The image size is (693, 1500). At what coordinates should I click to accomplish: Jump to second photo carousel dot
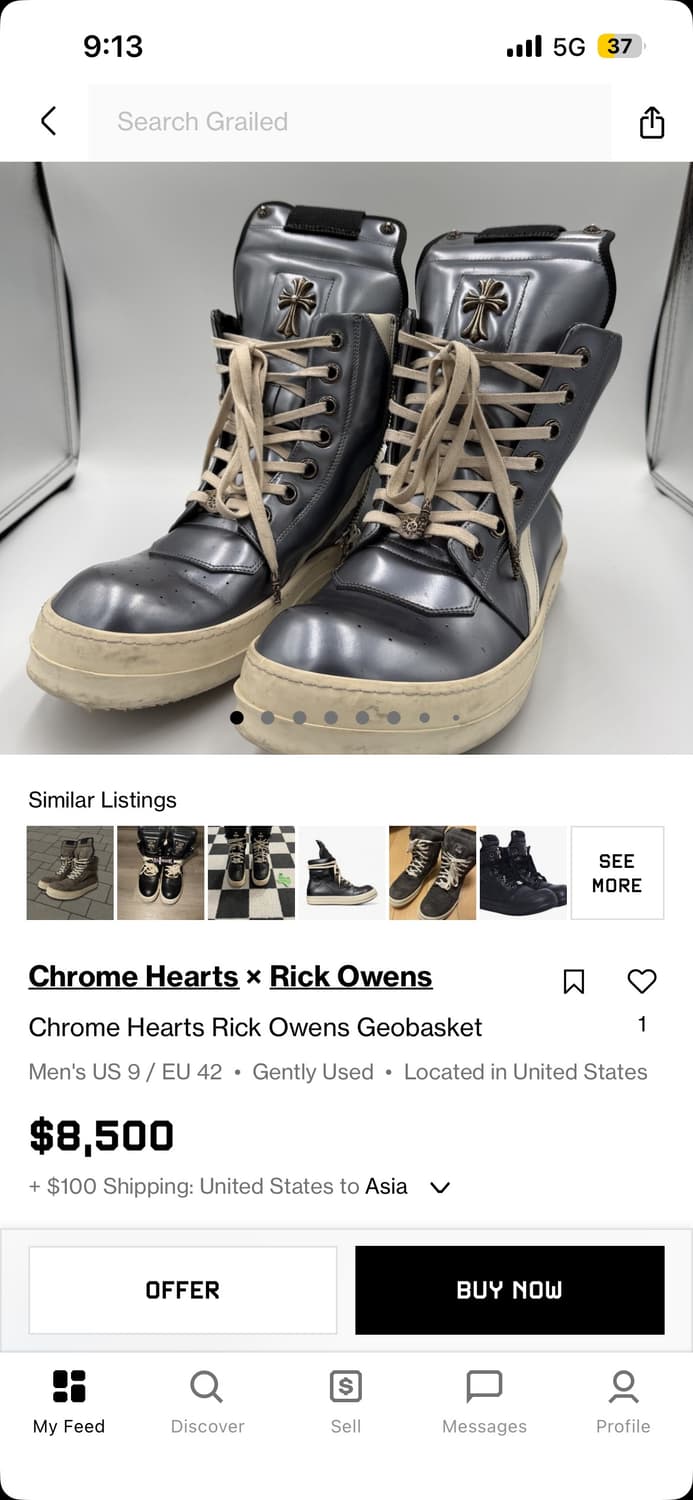click(x=268, y=717)
